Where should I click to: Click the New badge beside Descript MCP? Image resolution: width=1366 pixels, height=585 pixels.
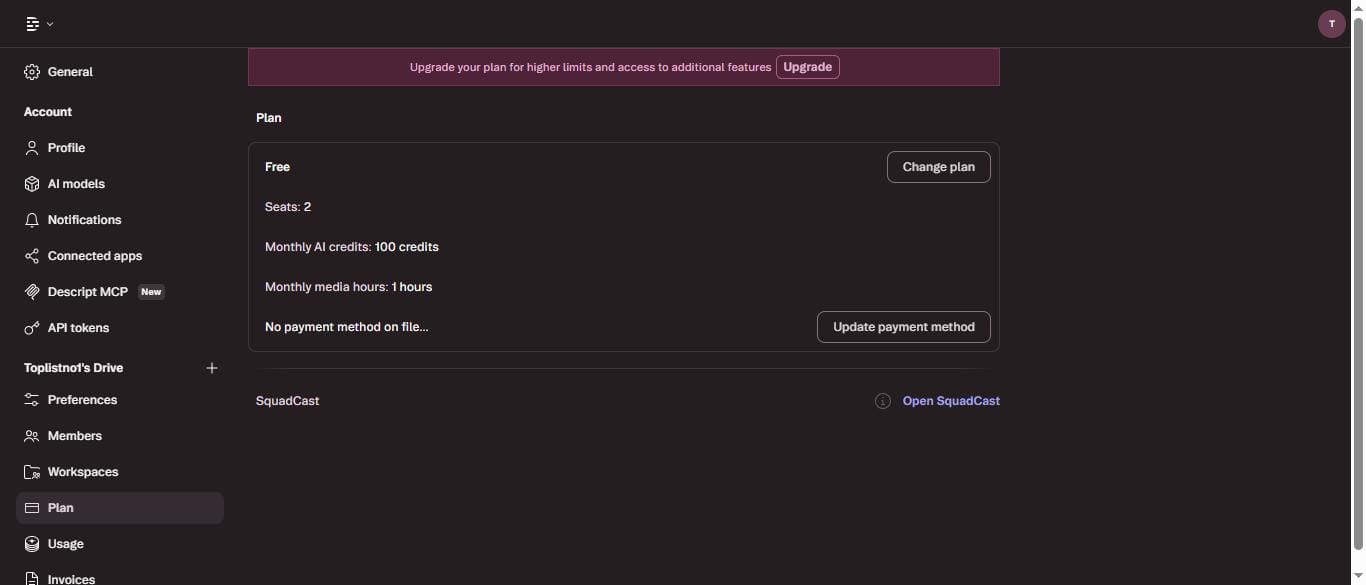pyautogui.click(x=151, y=292)
